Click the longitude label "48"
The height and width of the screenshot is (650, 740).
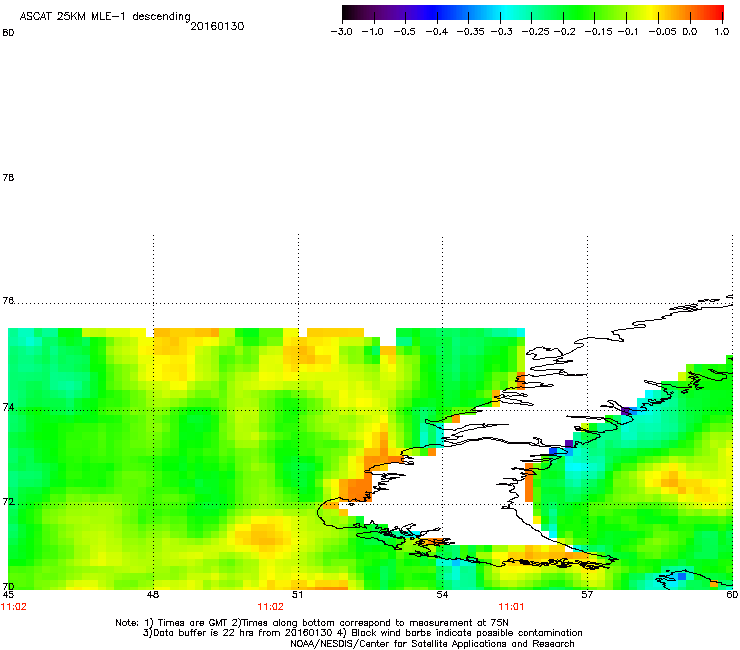(153, 595)
